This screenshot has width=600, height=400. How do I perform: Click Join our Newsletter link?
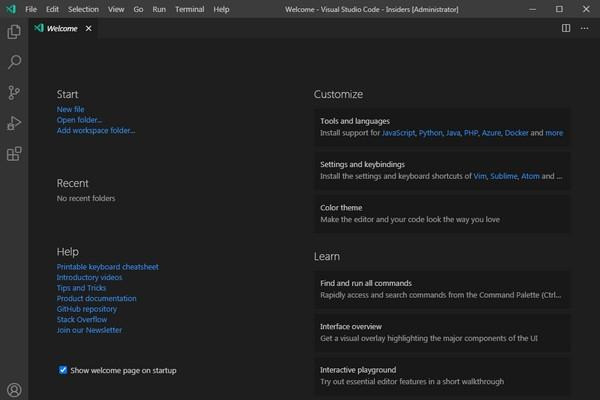pyautogui.click(x=89, y=330)
